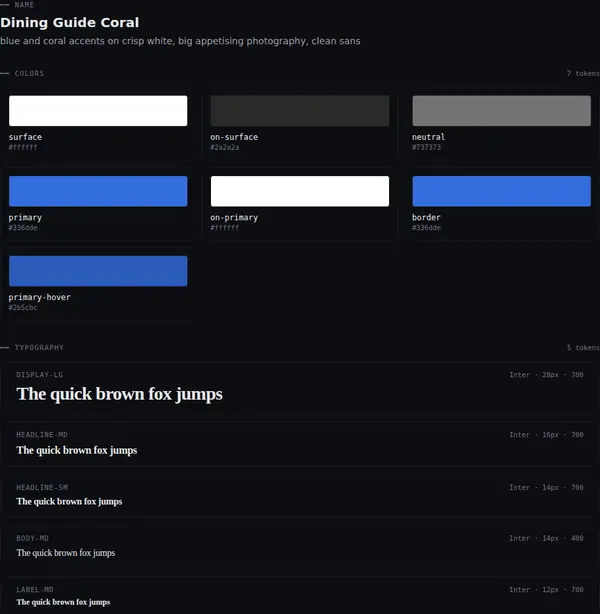
Task: Click the 'primary' token name
Action: click(x=25, y=218)
